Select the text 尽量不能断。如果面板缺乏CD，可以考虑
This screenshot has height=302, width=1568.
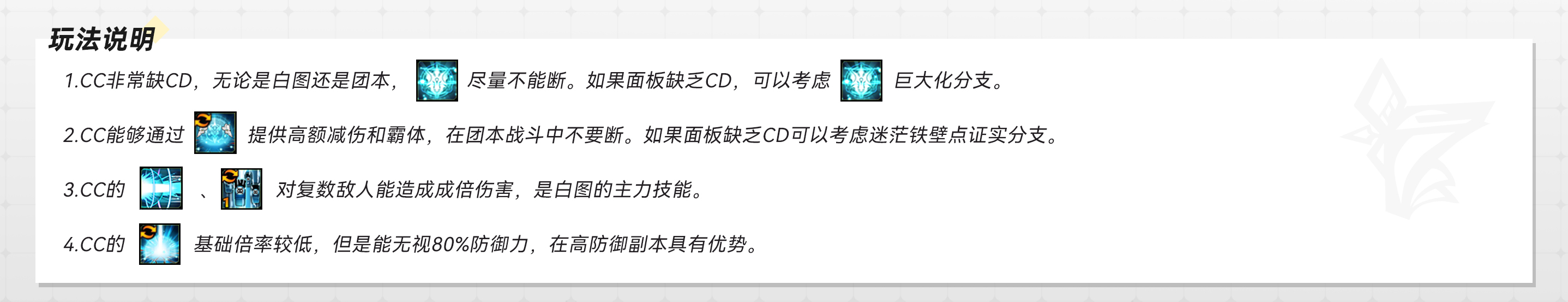[x=648, y=80]
